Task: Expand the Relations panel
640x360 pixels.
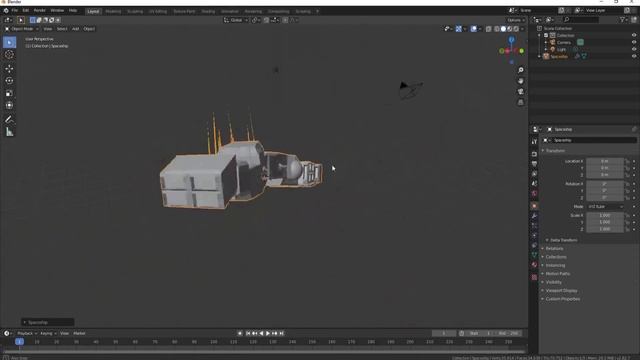Action: 554,249
